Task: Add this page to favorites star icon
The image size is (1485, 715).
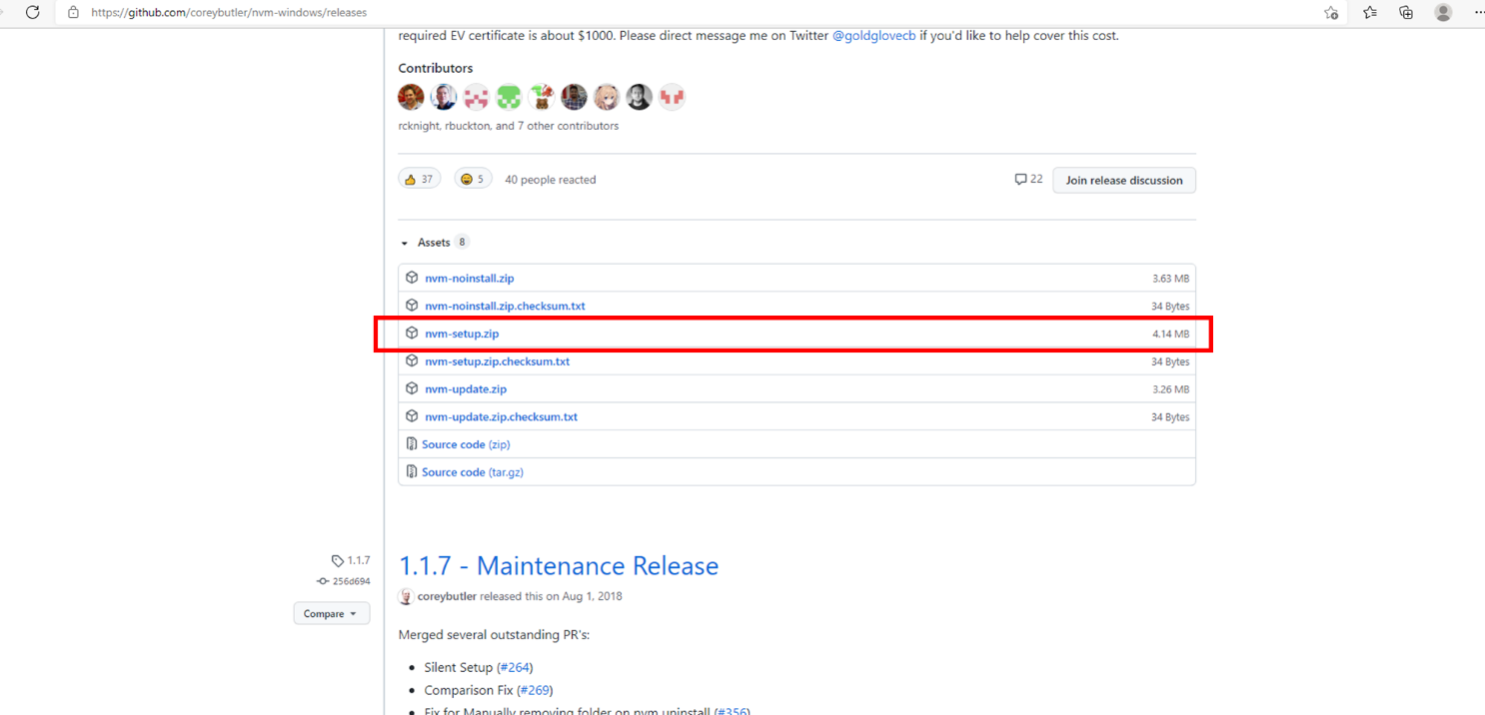Action: (x=1331, y=12)
